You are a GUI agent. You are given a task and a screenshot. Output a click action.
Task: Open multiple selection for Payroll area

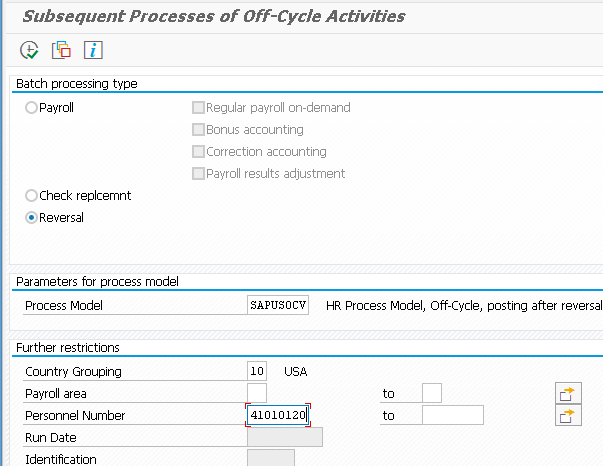[x=568, y=393]
